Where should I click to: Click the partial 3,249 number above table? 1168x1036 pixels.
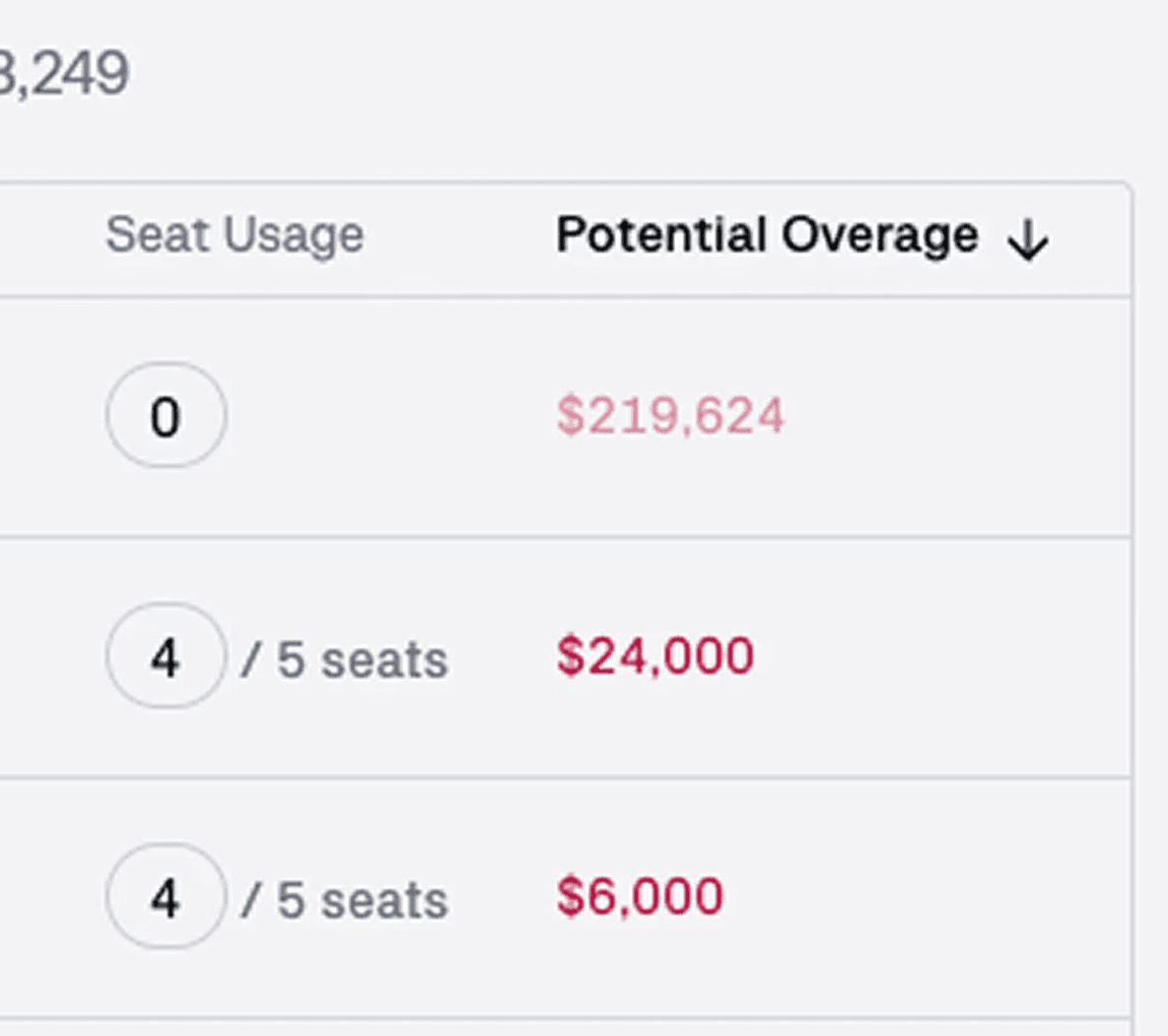tap(64, 75)
